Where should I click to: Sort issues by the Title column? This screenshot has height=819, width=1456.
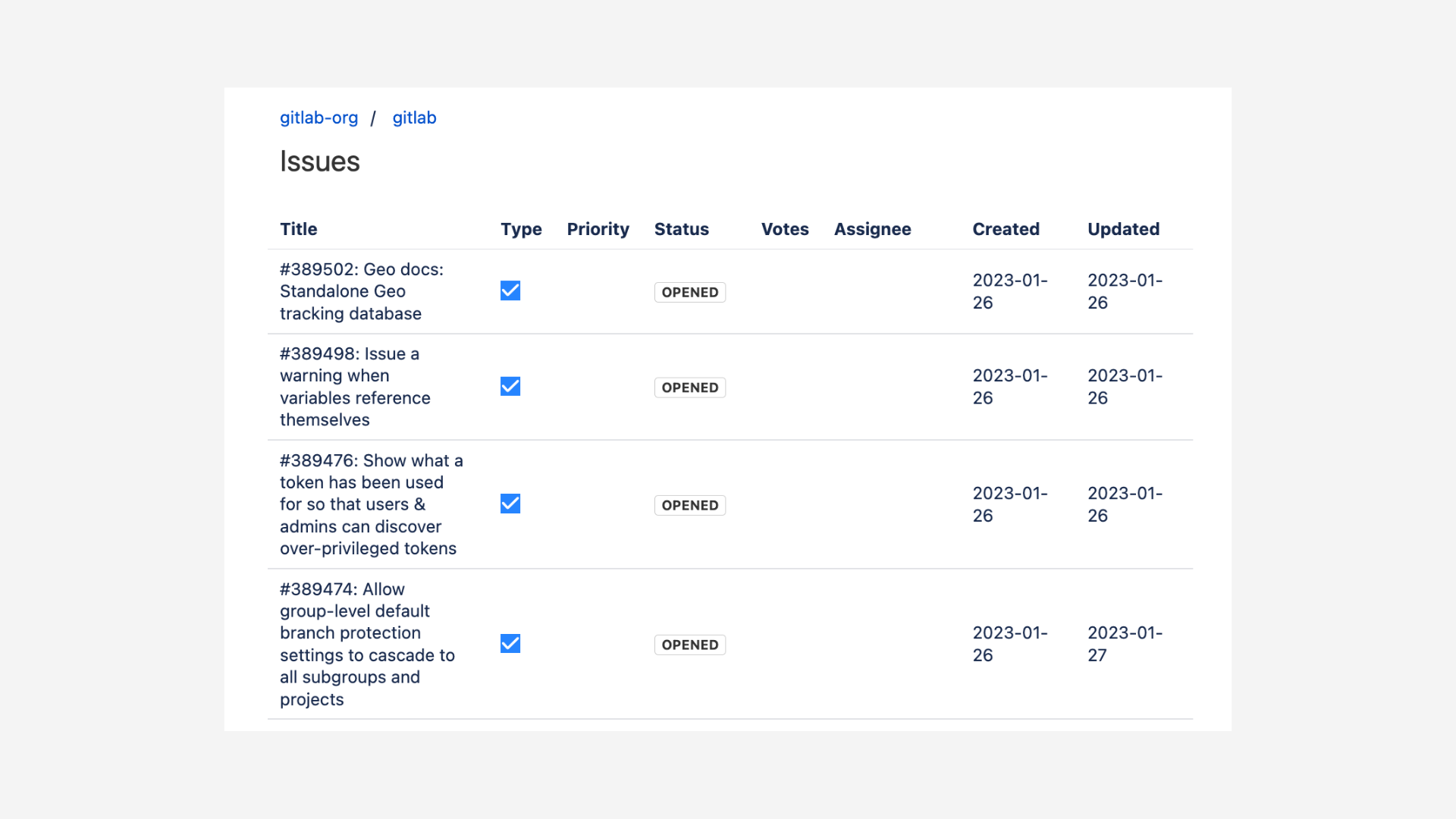point(298,229)
